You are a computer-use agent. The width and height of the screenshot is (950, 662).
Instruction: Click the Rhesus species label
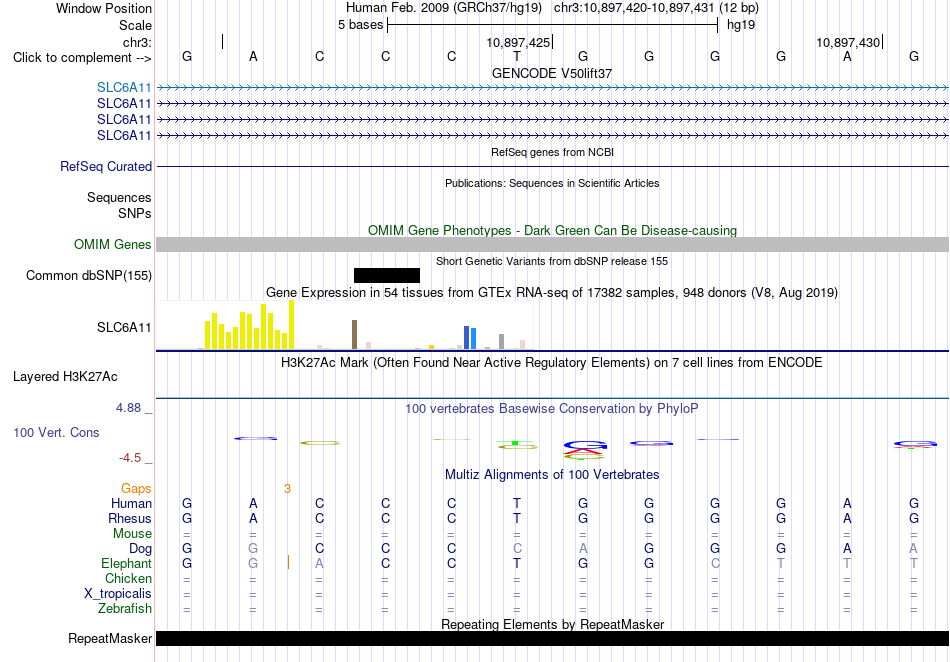click(x=130, y=518)
